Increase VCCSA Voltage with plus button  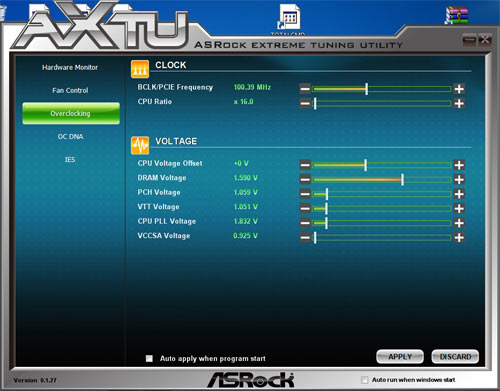pos(459,237)
